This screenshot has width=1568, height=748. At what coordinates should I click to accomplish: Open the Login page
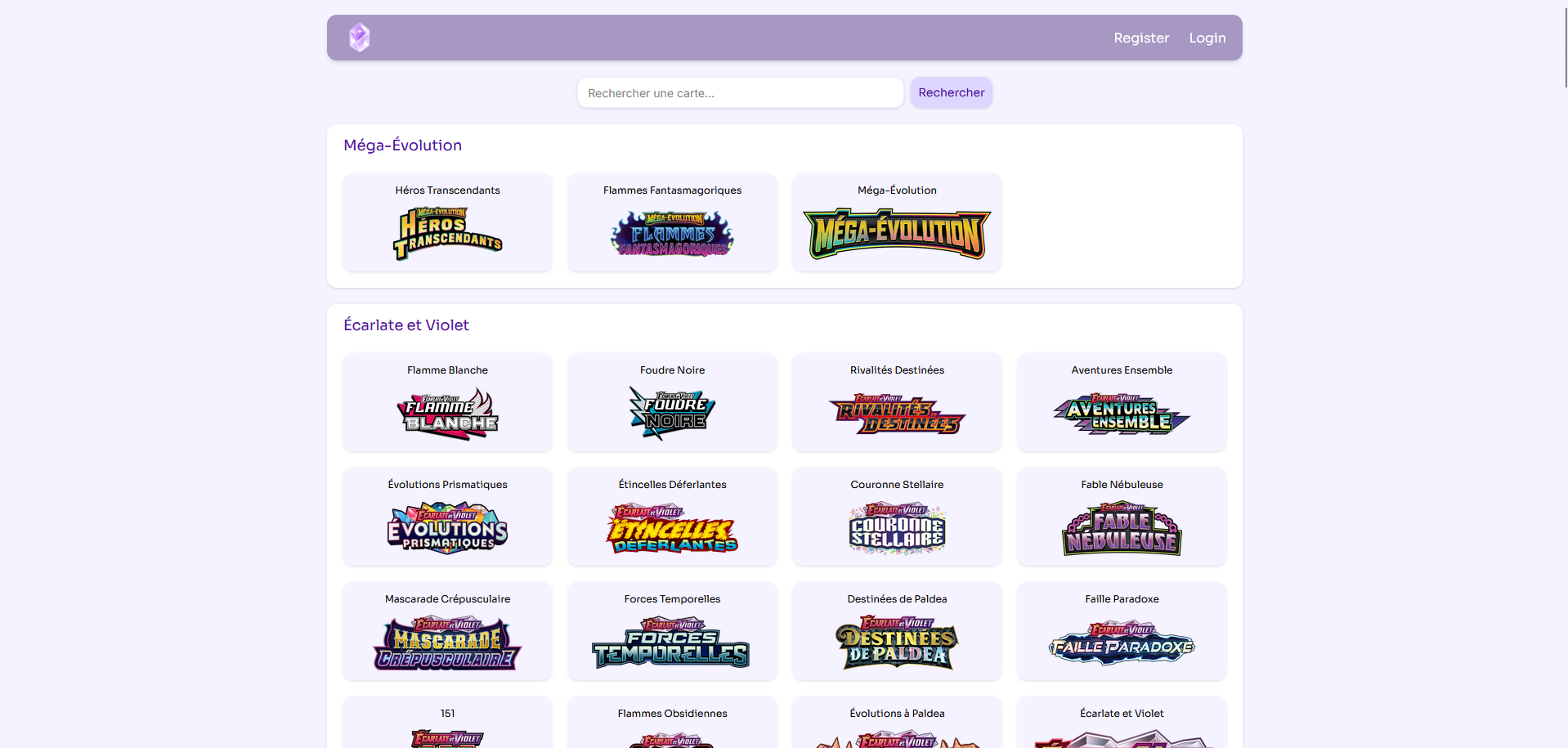click(1207, 38)
